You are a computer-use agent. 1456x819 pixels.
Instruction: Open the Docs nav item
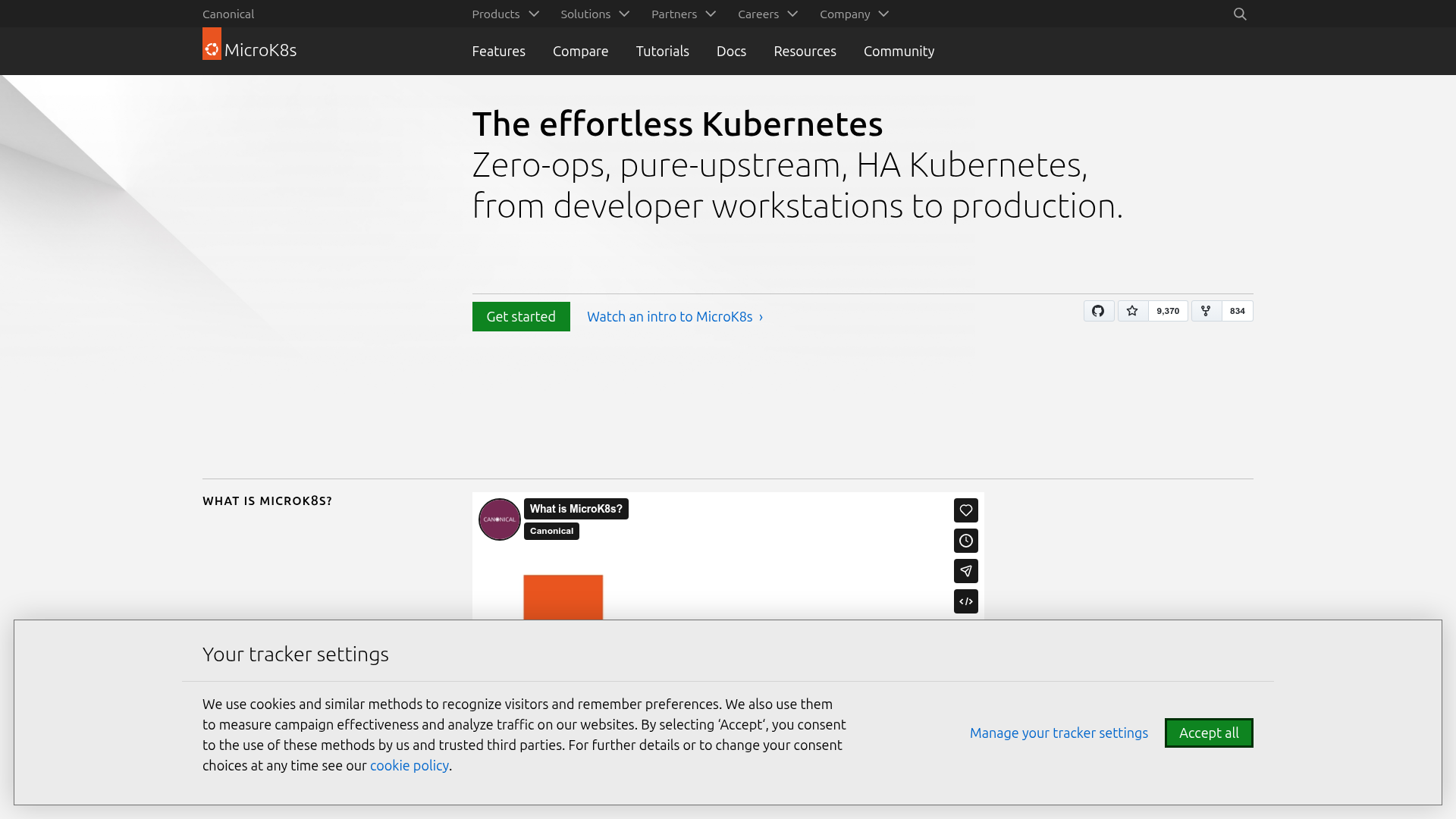[731, 51]
